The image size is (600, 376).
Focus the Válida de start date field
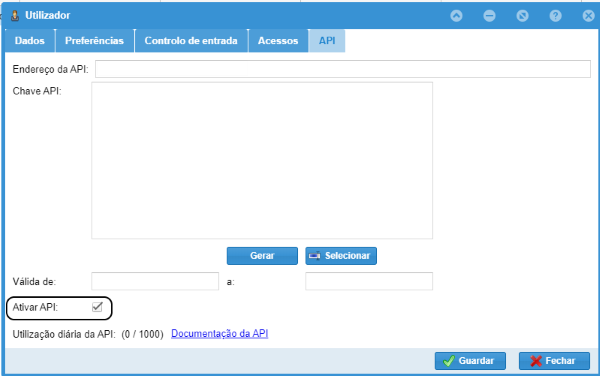[155, 281]
